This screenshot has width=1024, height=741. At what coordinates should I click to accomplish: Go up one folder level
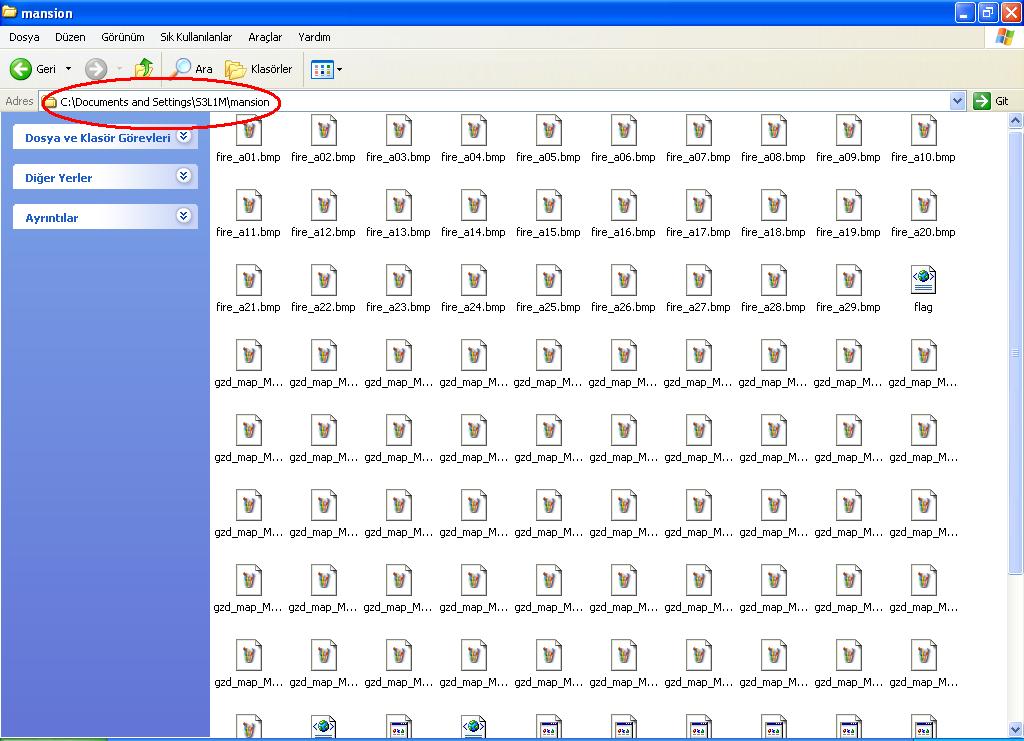144,68
